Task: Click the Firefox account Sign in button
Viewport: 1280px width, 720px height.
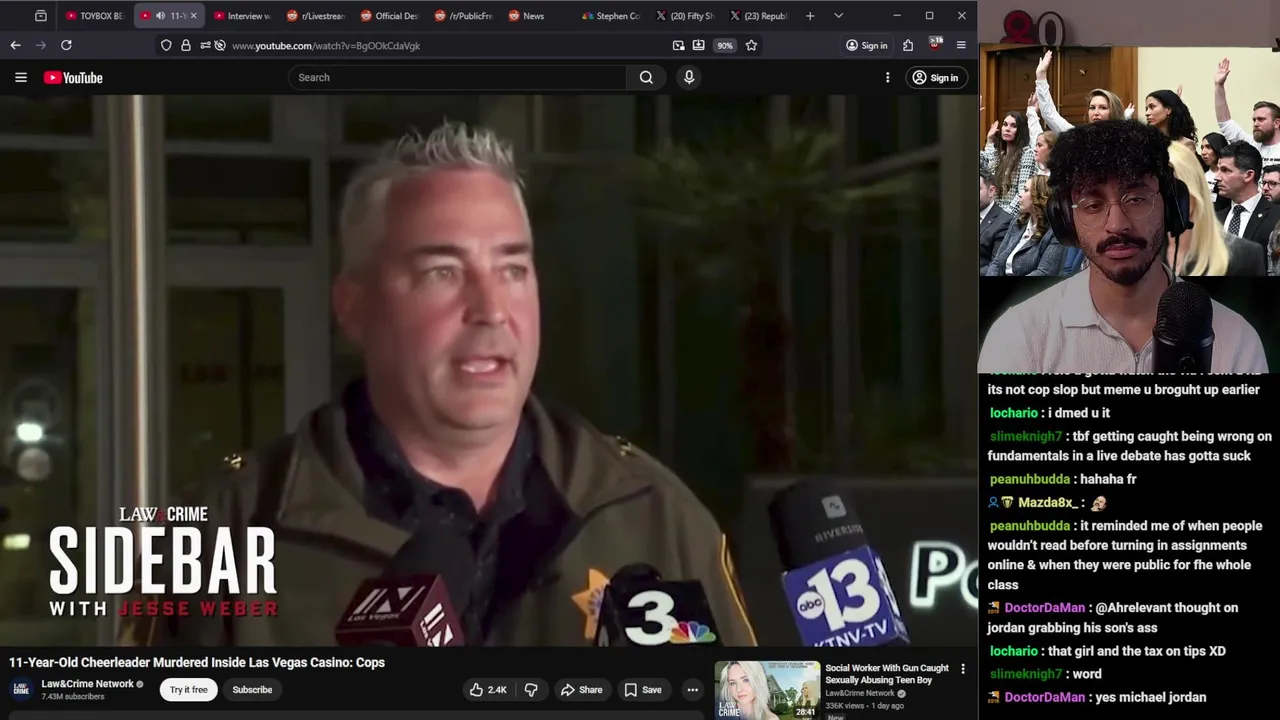Action: pyautogui.click(x=866, y=45)
